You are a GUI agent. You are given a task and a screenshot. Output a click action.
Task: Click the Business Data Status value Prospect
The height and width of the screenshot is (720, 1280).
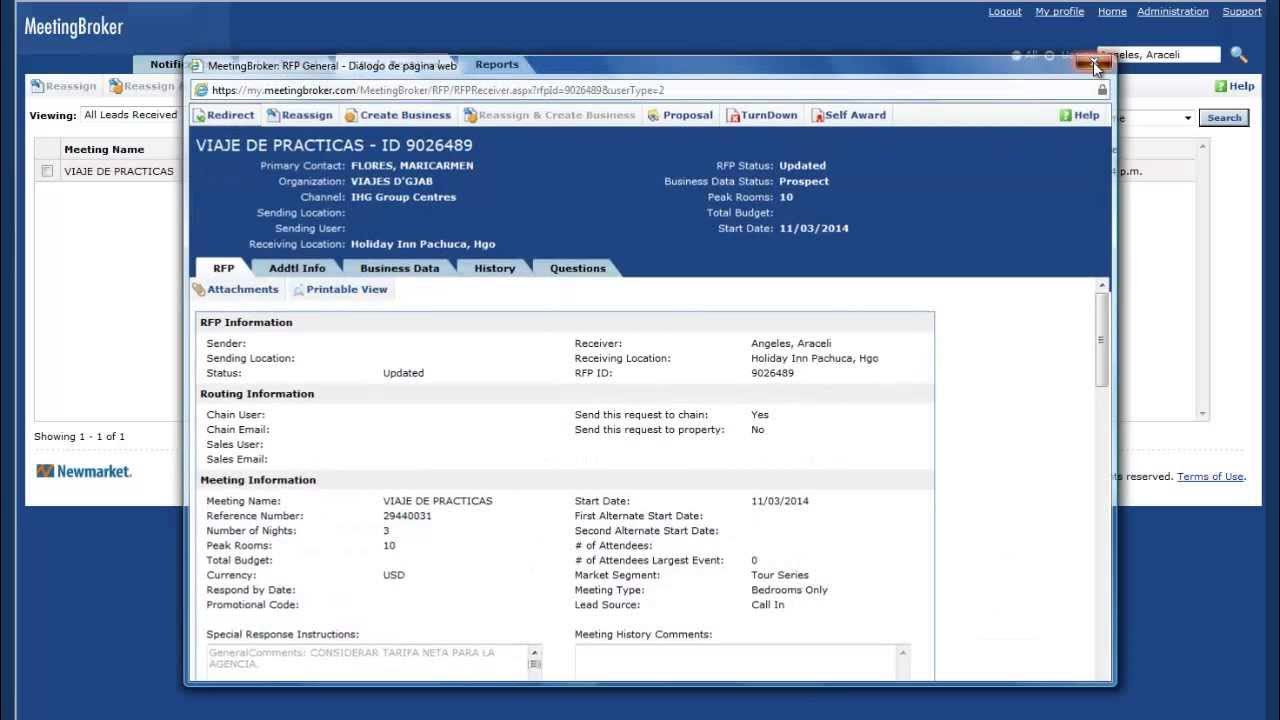click(804, 182)
